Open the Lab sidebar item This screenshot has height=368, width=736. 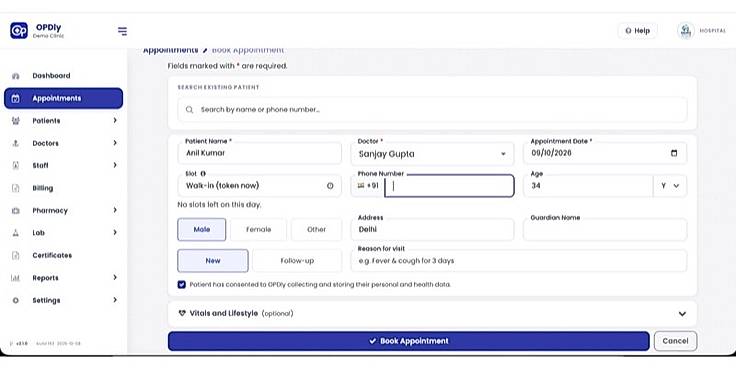pyautogui.click(x=63, y=233)
